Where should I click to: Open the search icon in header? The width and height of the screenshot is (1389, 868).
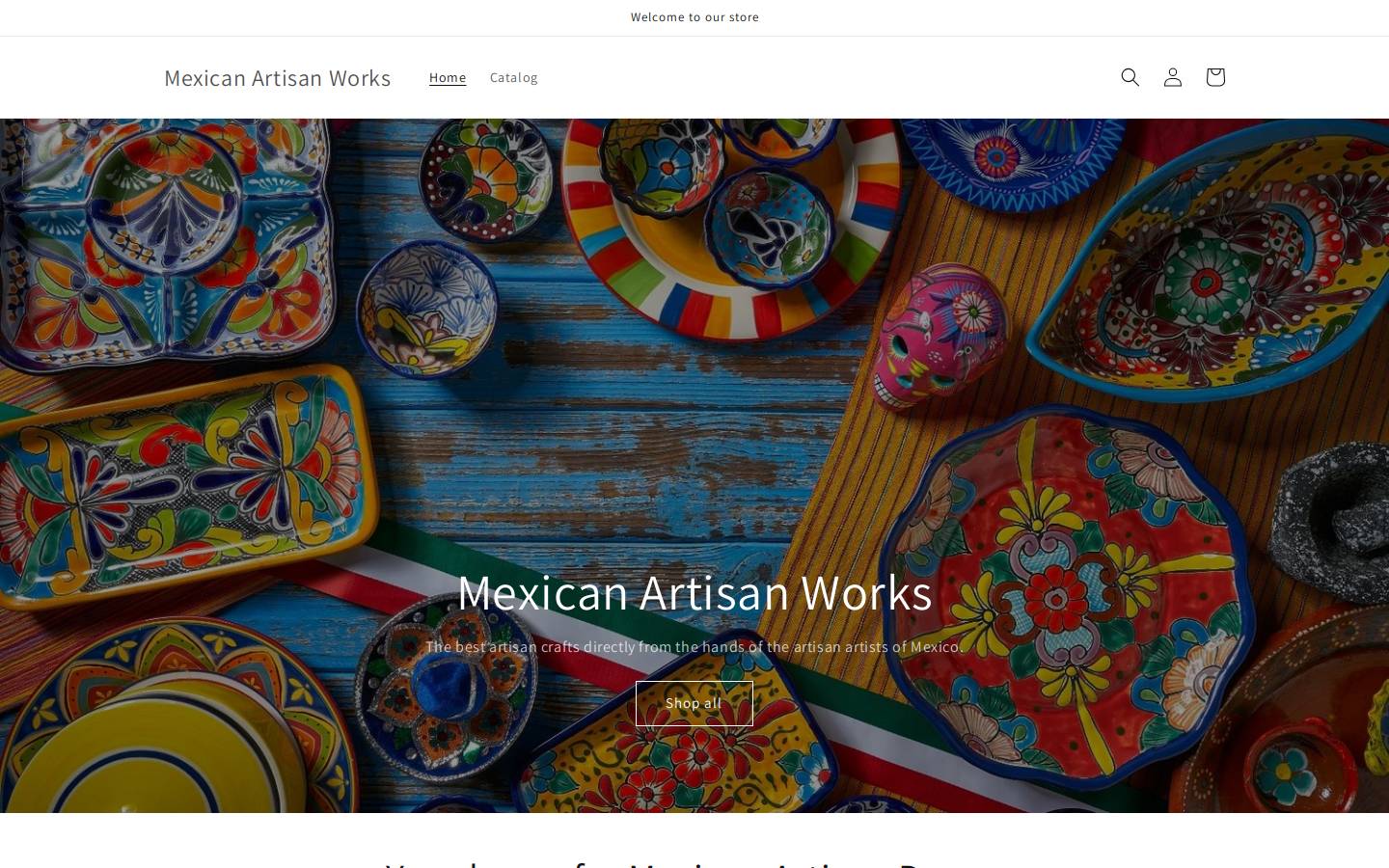[1130, 77]
